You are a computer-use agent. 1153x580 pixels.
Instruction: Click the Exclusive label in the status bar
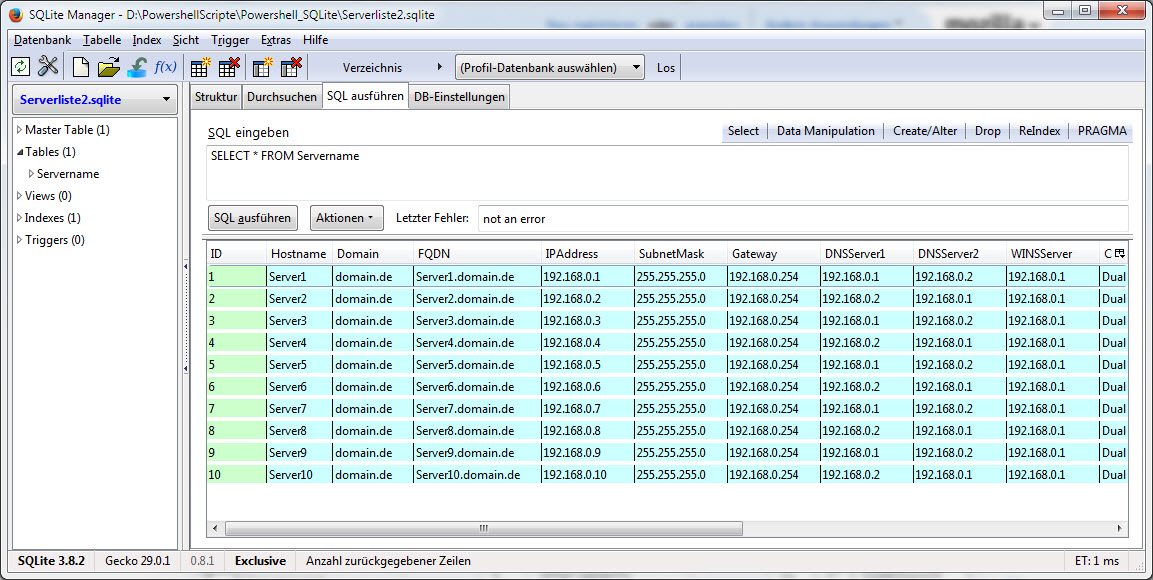point(260,561)
